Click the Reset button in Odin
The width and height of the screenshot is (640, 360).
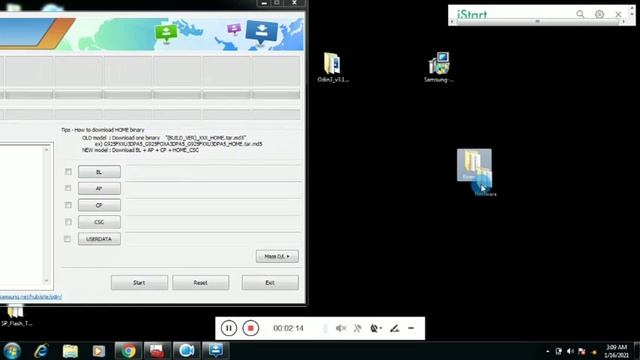(200, 282)
